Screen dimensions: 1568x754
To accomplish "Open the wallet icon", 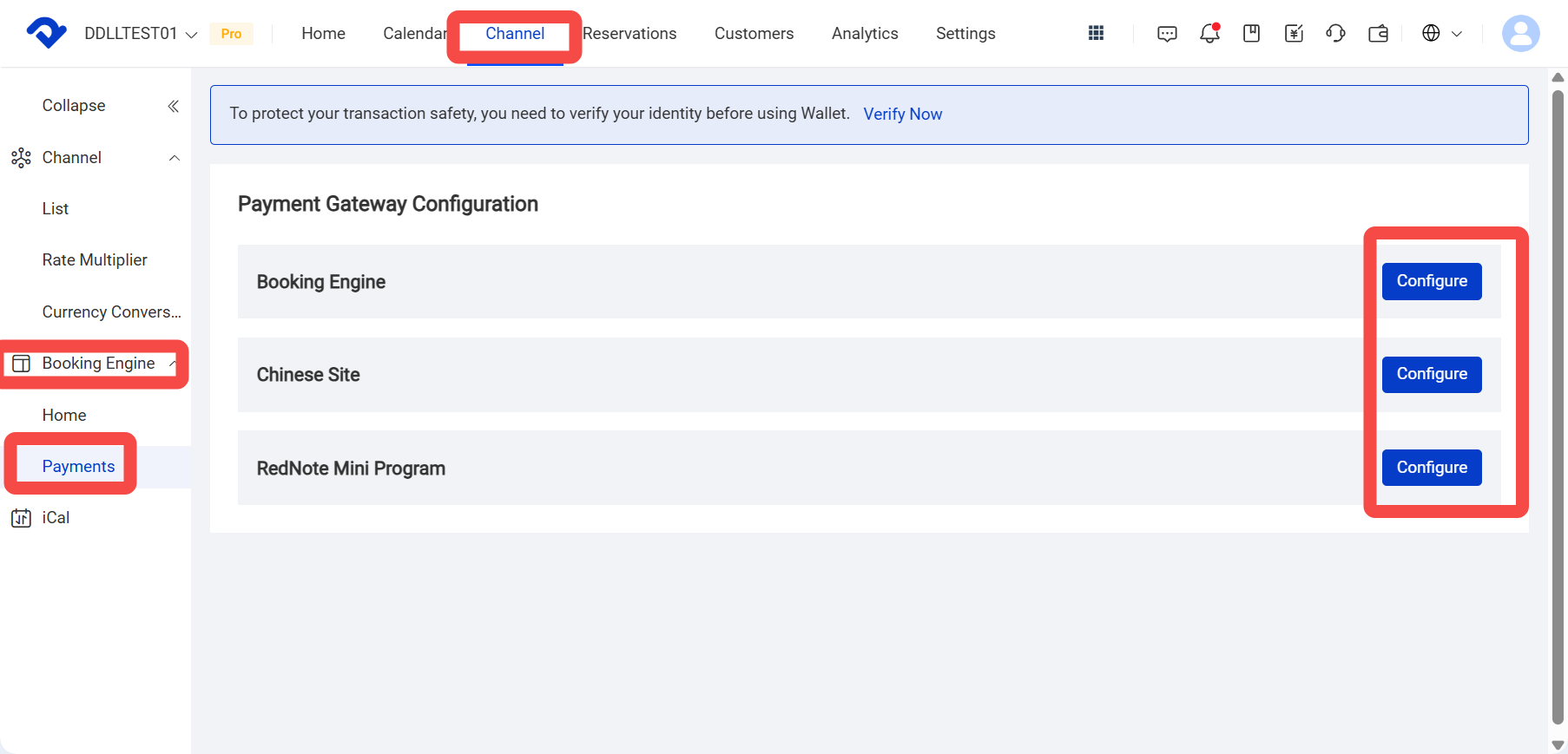I will [1378, 34].
